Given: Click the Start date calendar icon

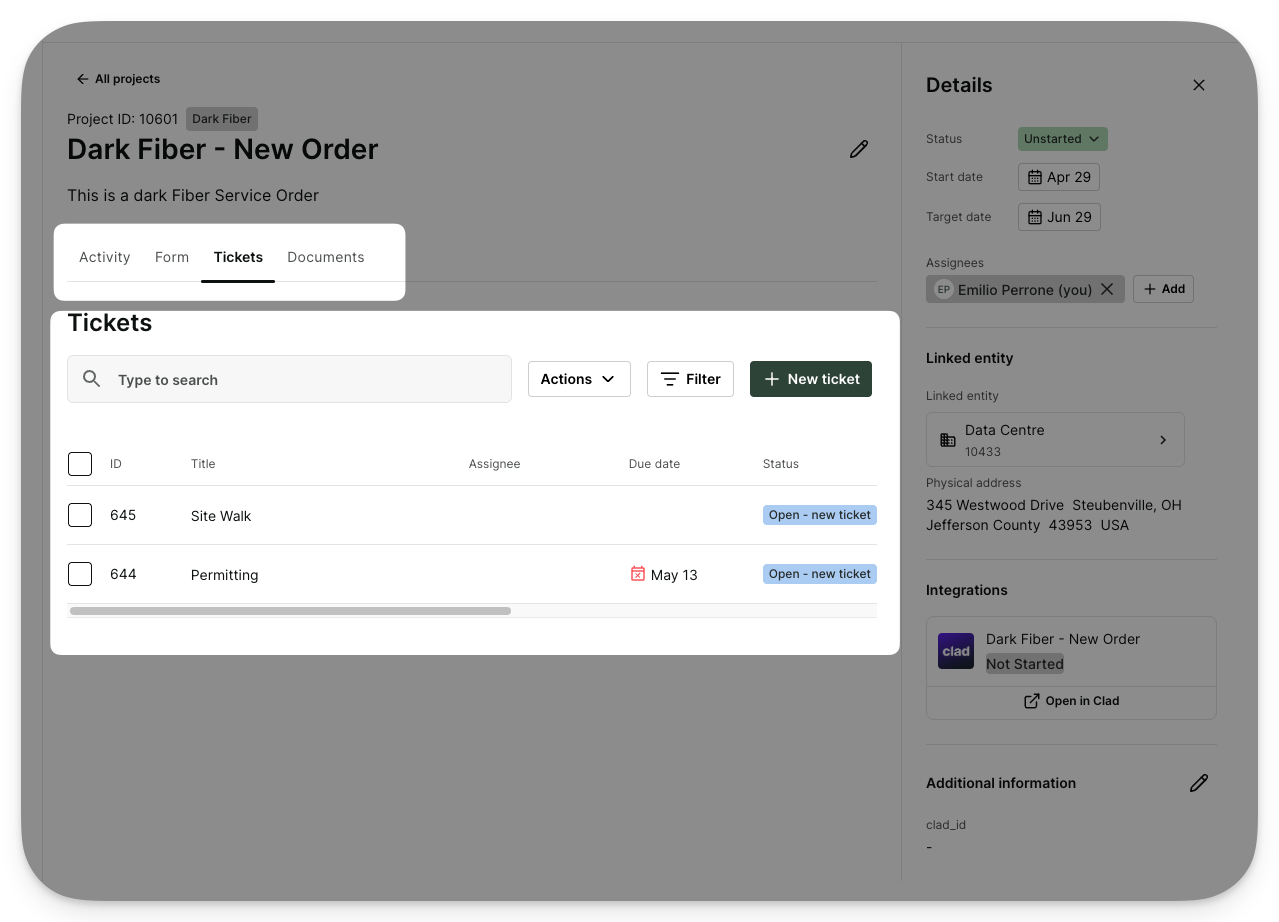Looking at the screenshot, I should pos(1035,177).
